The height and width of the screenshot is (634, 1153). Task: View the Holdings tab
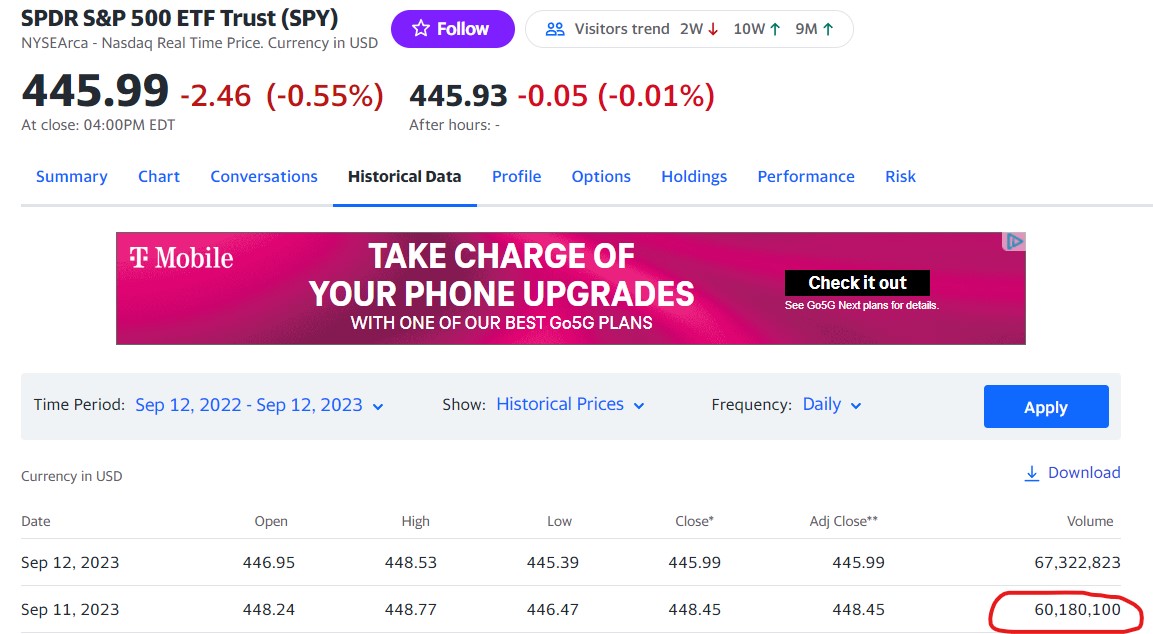click(694, 176)
